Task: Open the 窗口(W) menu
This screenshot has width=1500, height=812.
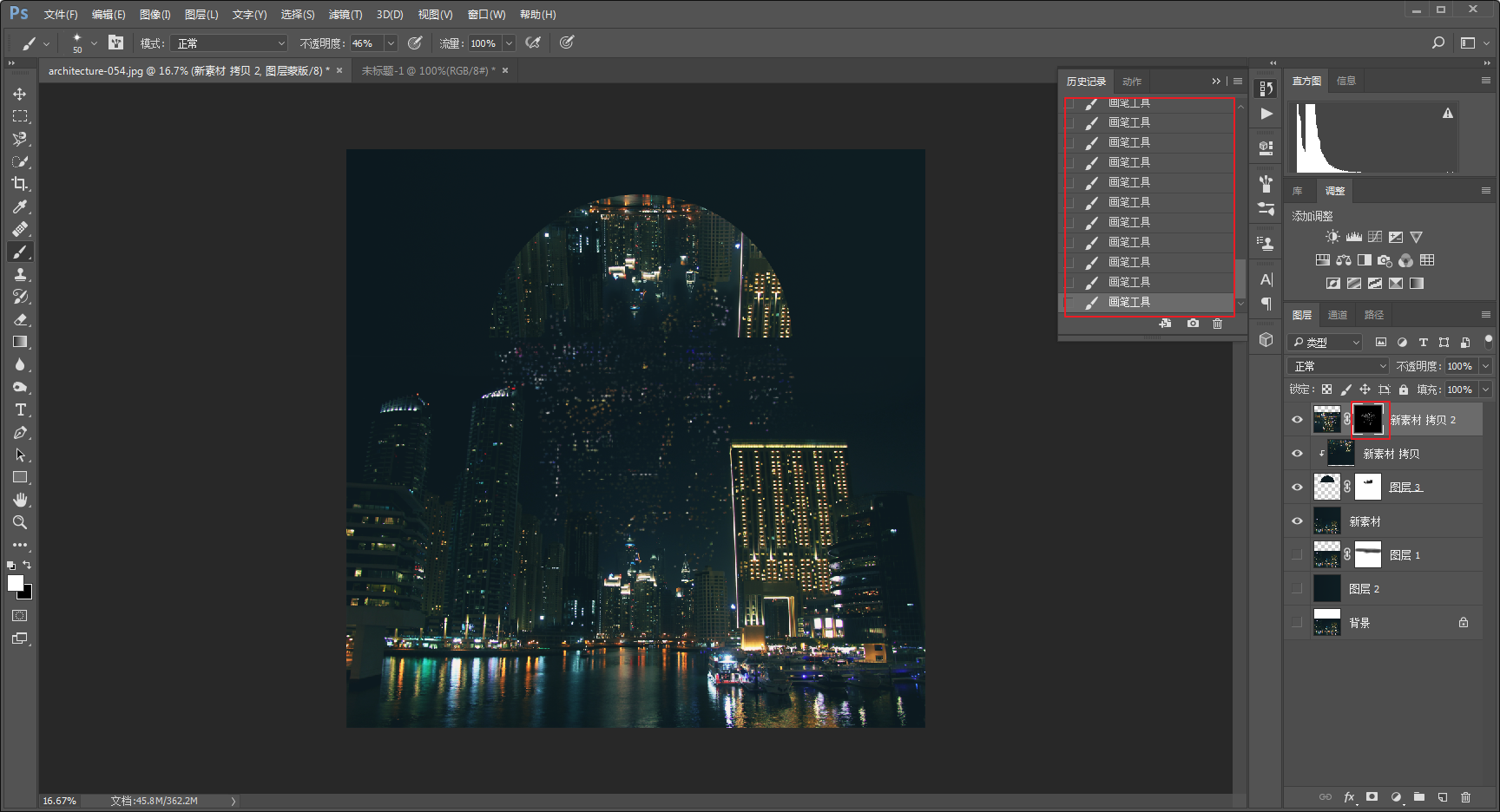Action: 486,15
